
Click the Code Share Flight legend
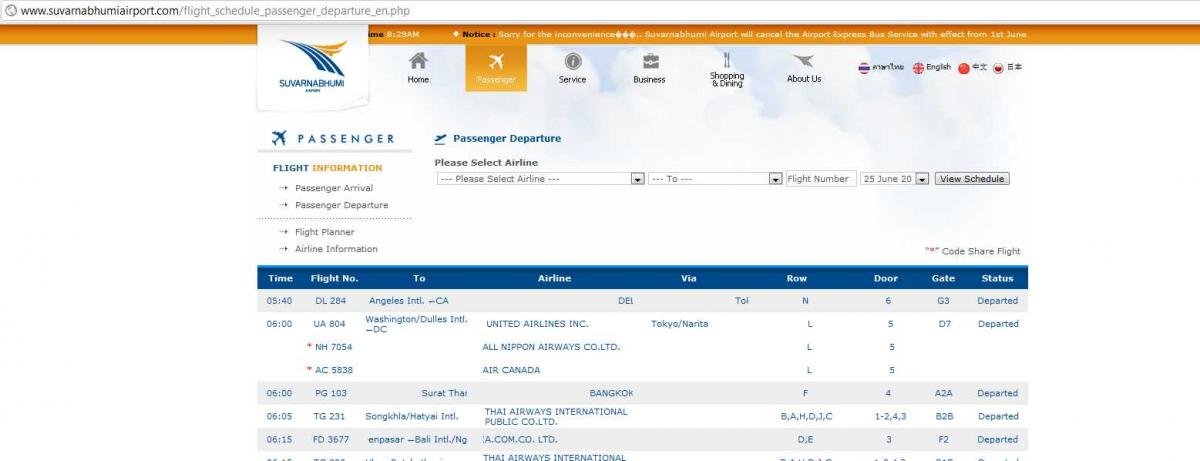pyautogui.click(x=973, y=252)
